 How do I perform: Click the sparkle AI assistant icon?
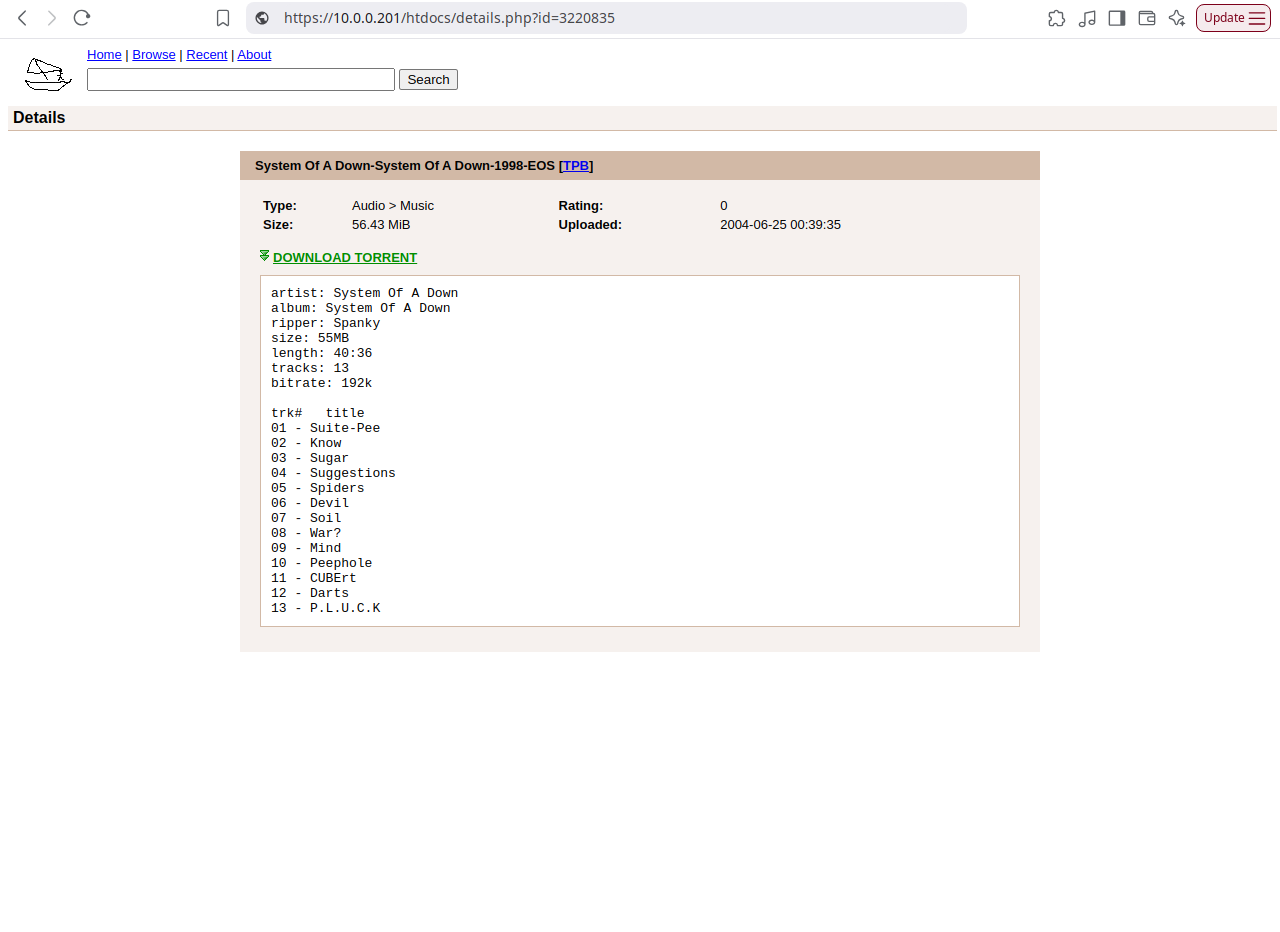[x=1177, y=18]
